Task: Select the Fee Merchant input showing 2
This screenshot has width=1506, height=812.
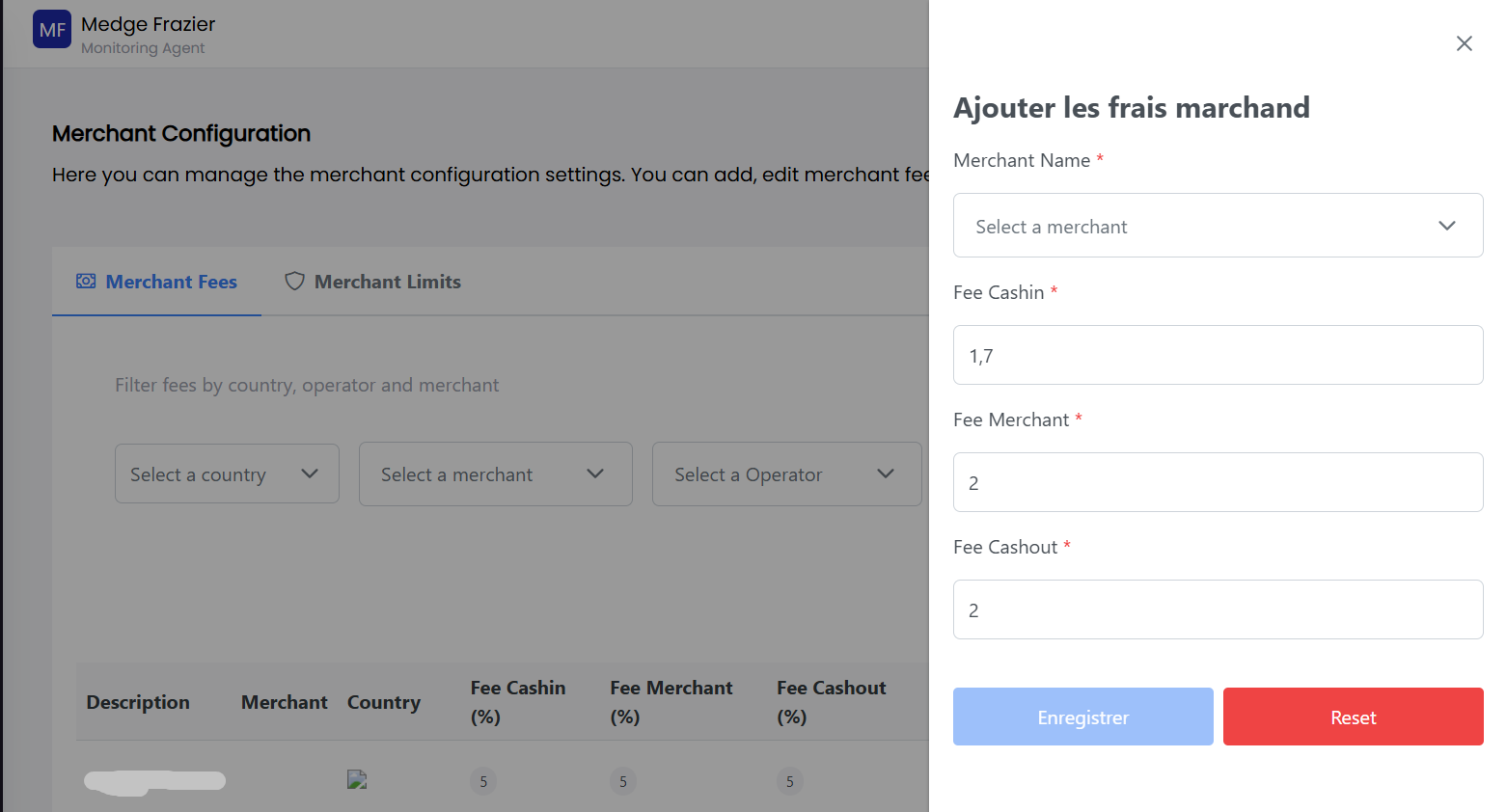Action: tap(1218, 482)
